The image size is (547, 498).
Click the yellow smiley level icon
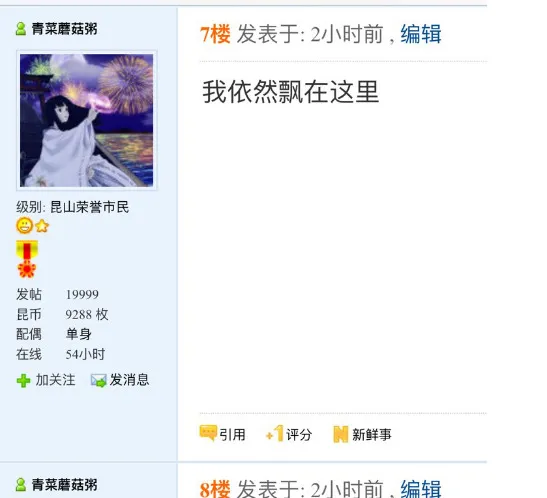24,226
